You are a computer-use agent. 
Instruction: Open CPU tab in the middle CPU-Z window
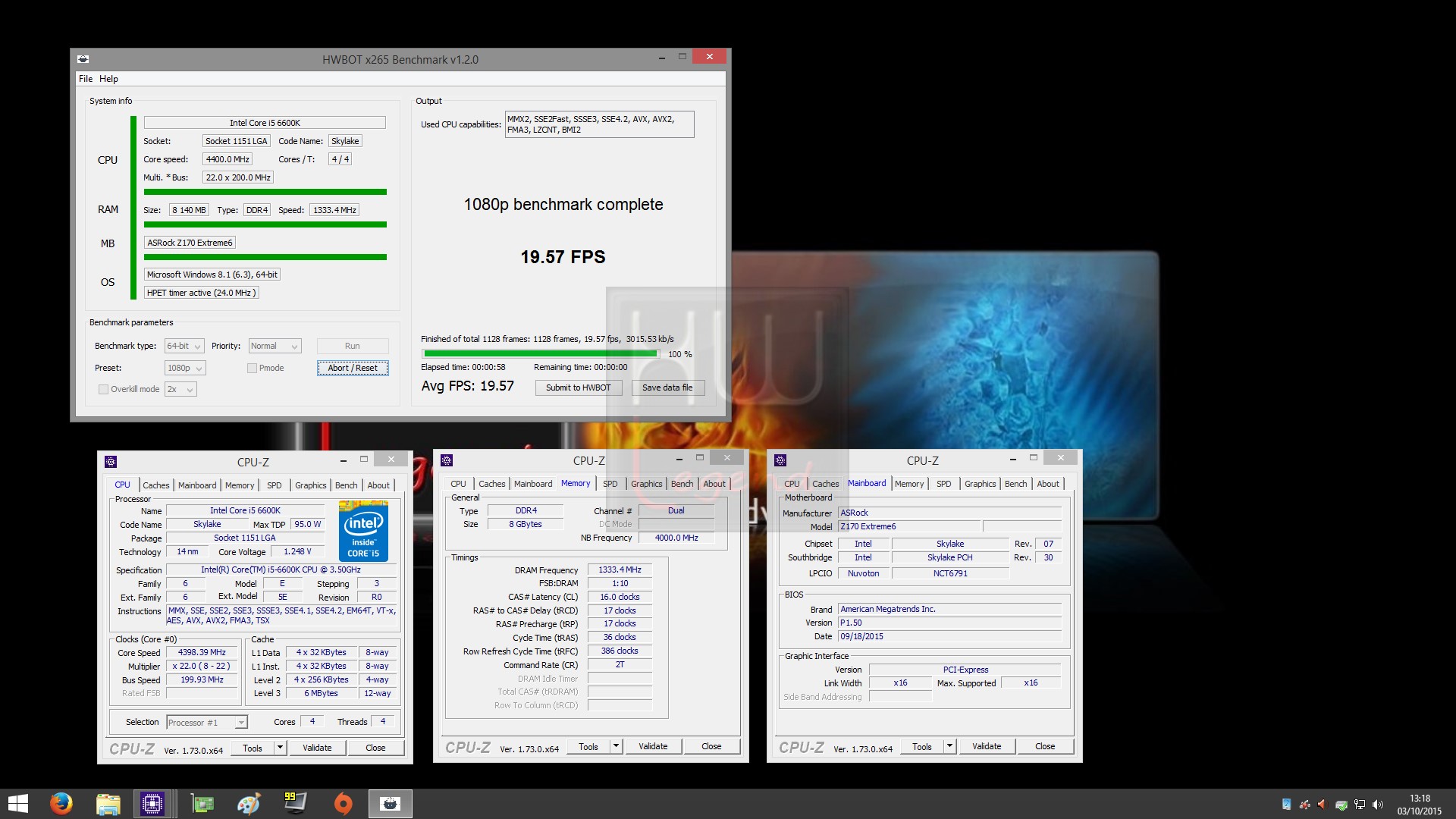pyautogui.click(x=458, y=484)
